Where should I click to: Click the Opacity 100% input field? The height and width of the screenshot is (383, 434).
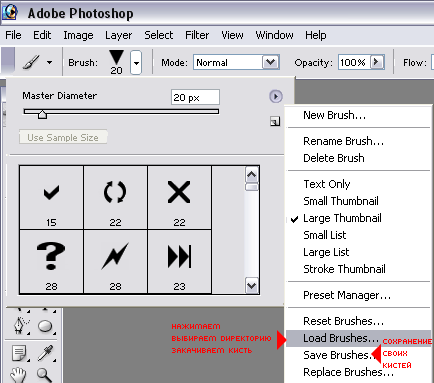click(354, 62)
